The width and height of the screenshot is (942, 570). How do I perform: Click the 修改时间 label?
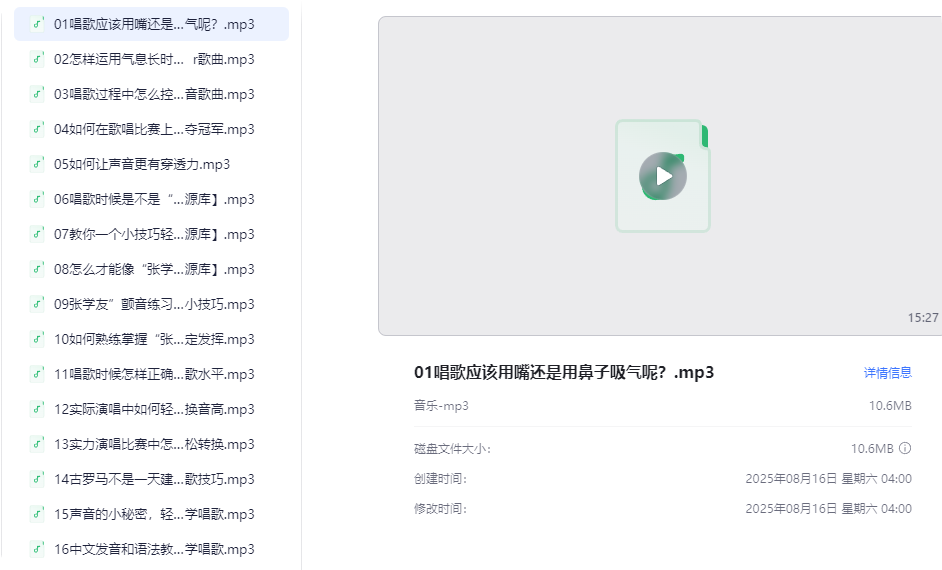coord(440,509)
